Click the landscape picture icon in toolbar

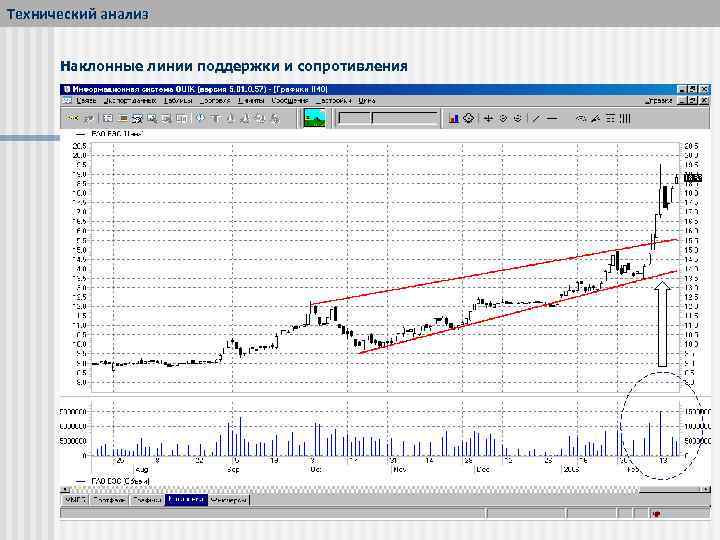[x=315, y=118]
